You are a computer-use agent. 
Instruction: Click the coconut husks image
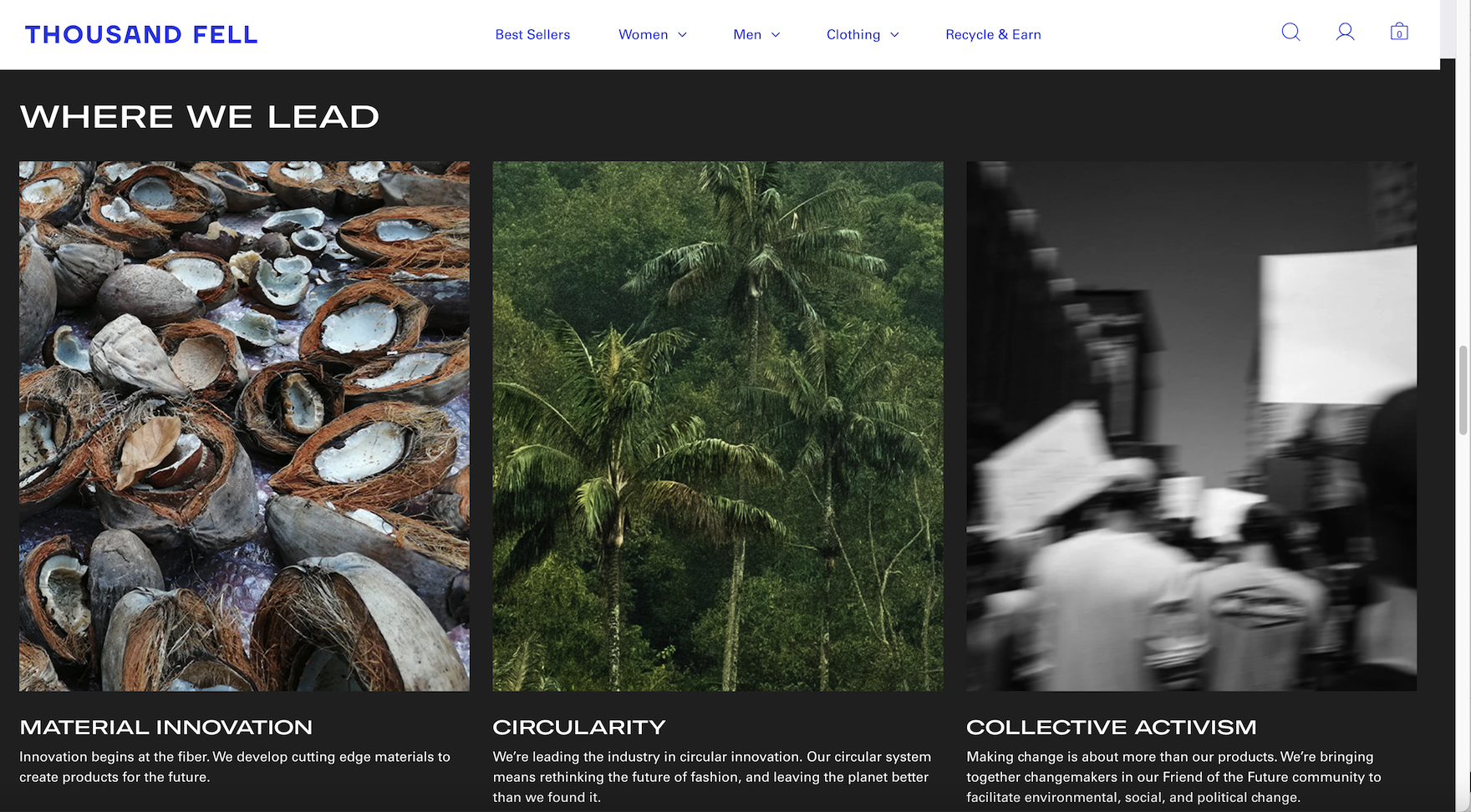point(244,426)
